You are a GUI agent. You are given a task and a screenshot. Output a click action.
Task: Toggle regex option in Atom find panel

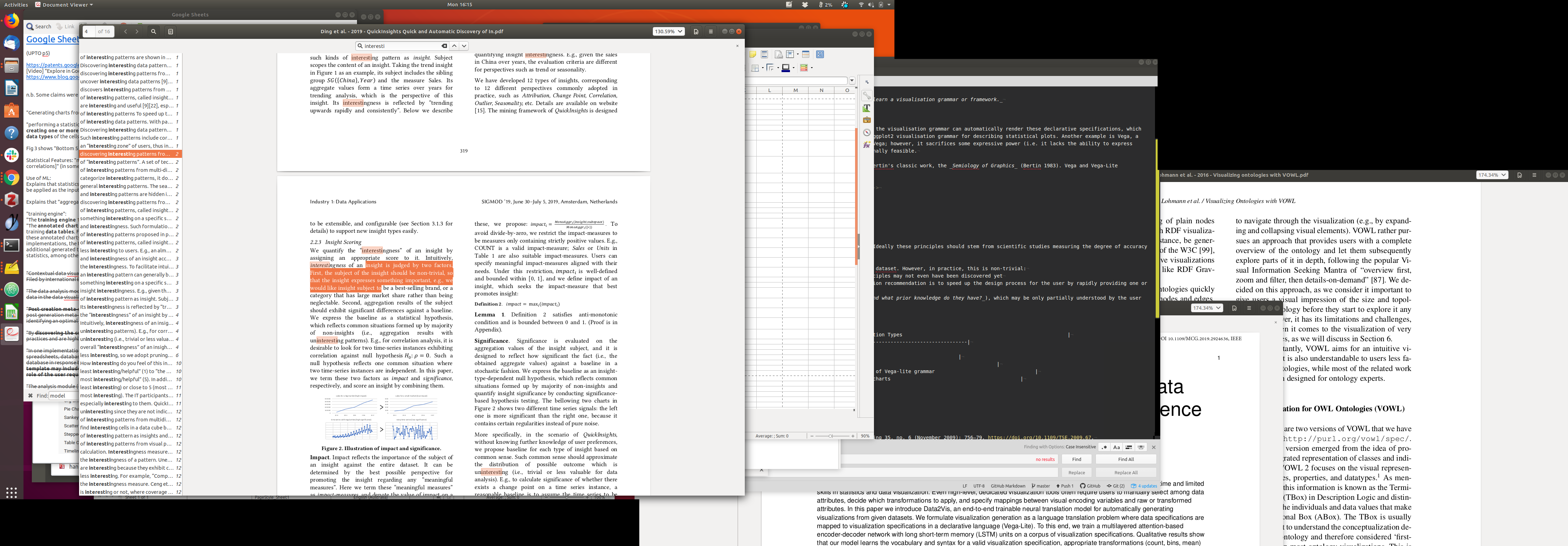pyautogui.click(x=1104, y=447)
